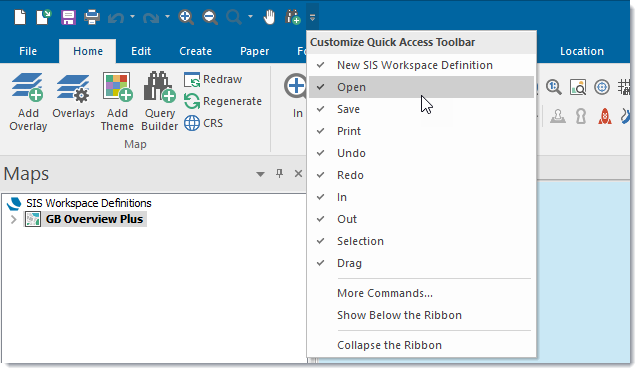Close the Maps panel

(x=298, y=173)
